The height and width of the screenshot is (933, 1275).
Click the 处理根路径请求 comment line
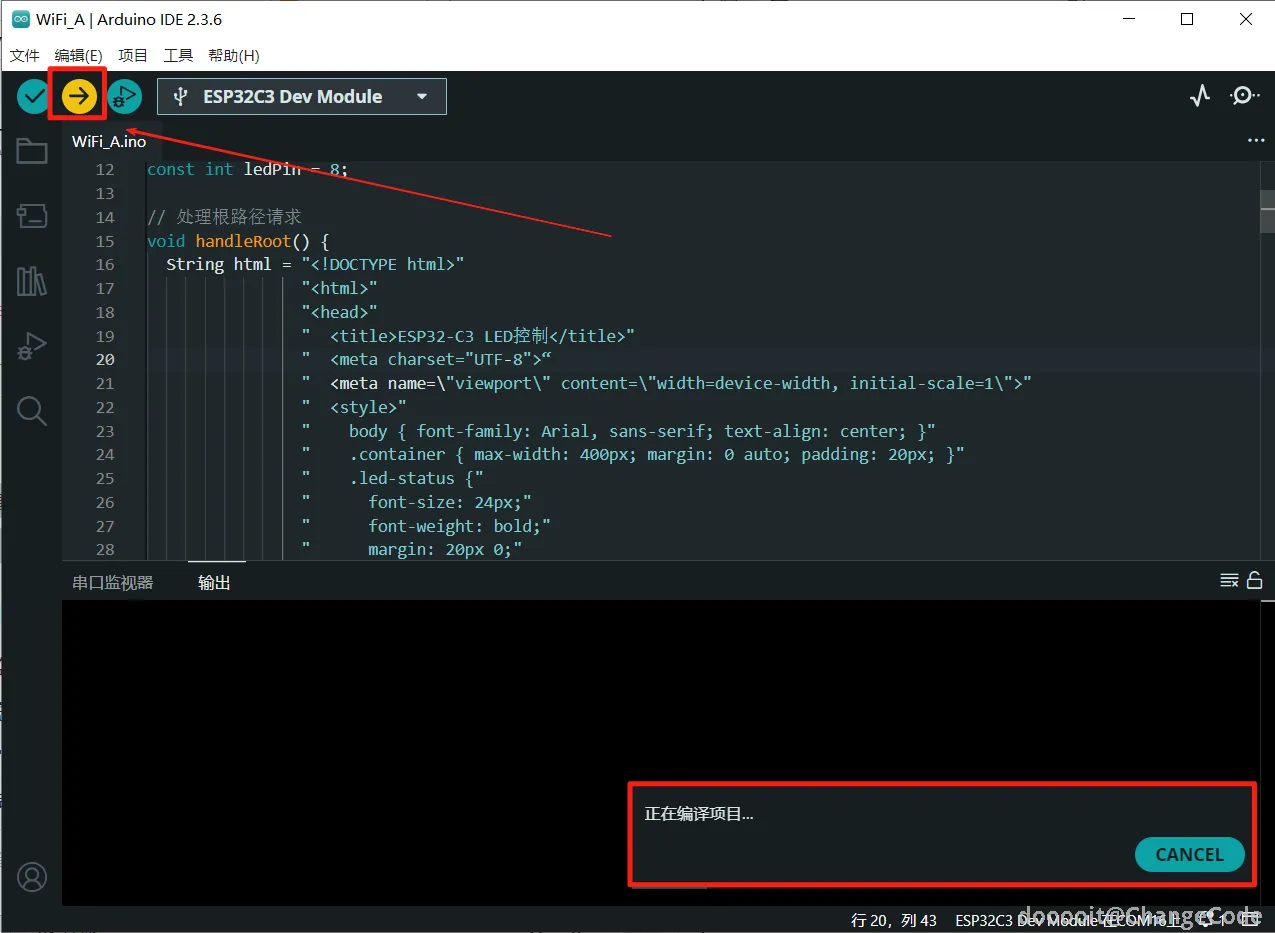click(224, 217)
